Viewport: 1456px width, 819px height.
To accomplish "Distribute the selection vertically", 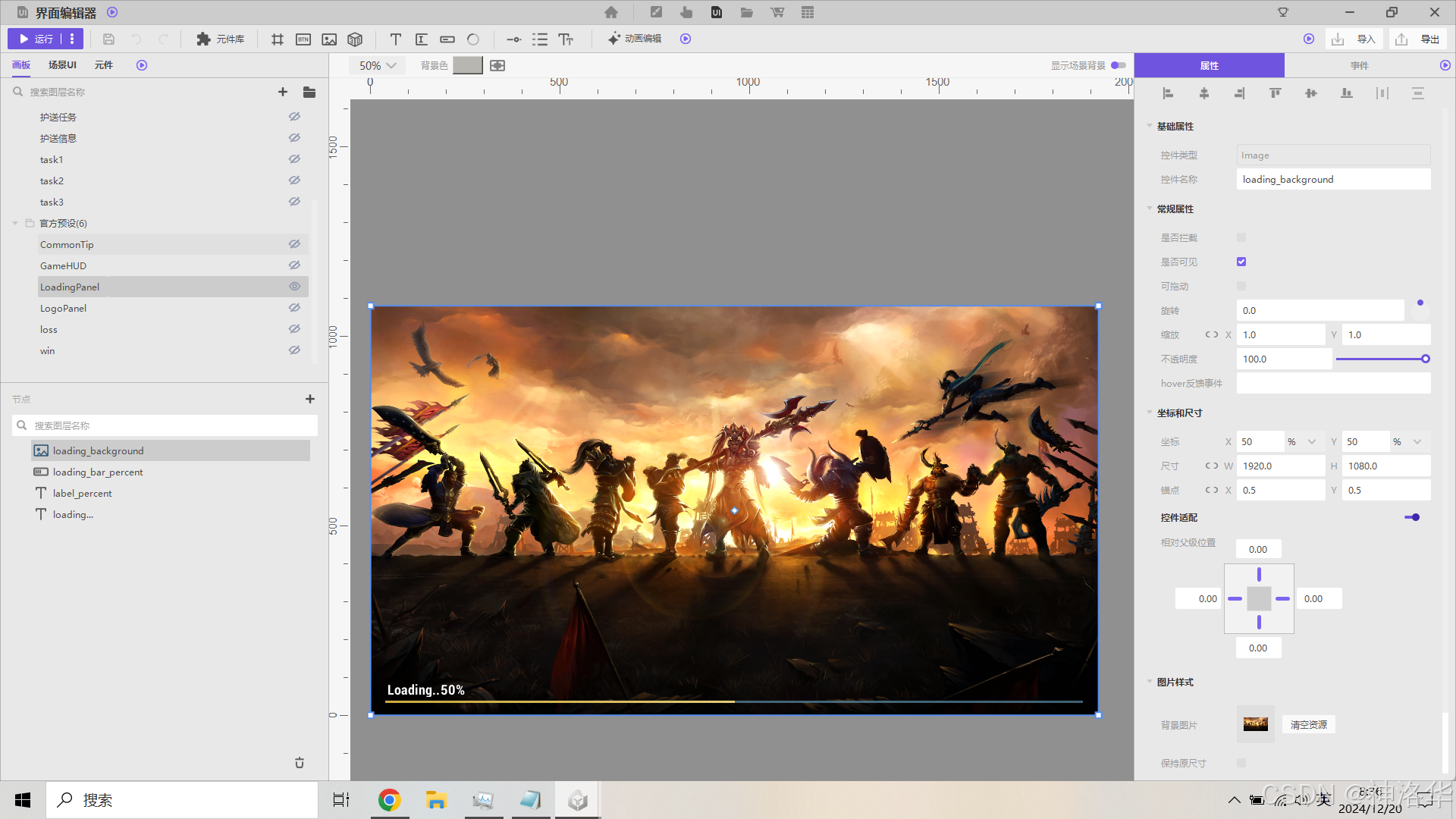I will pos(1418,93).
